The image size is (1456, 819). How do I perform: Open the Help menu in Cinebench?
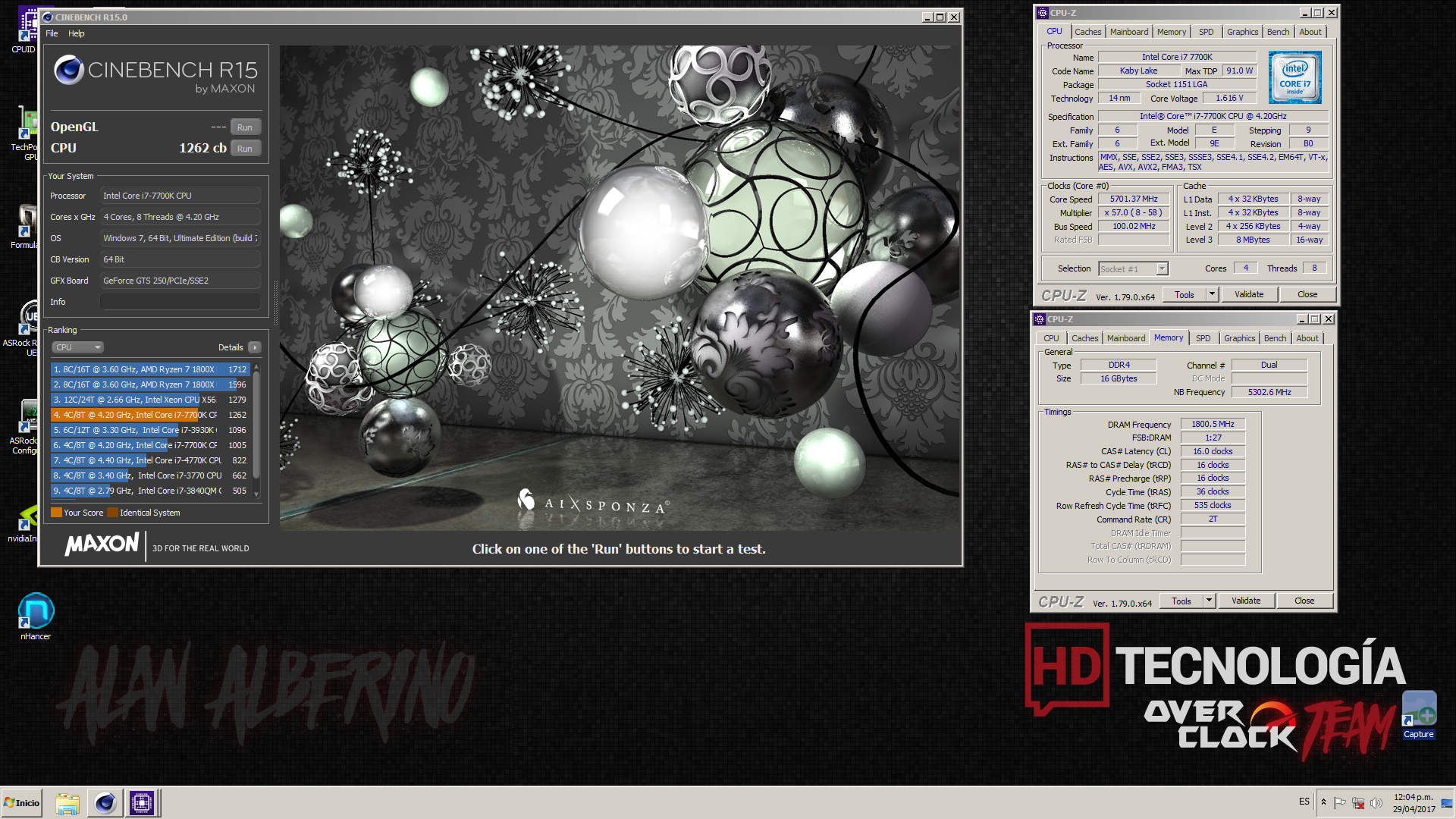point(77,33)
